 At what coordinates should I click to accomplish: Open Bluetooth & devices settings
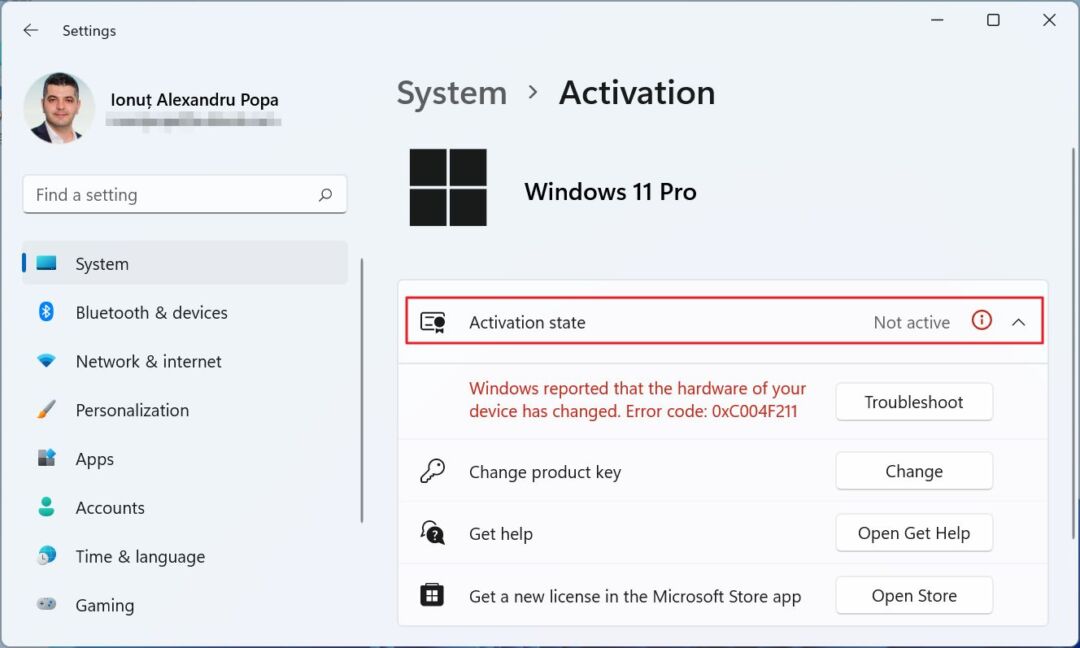coord(151,312)
